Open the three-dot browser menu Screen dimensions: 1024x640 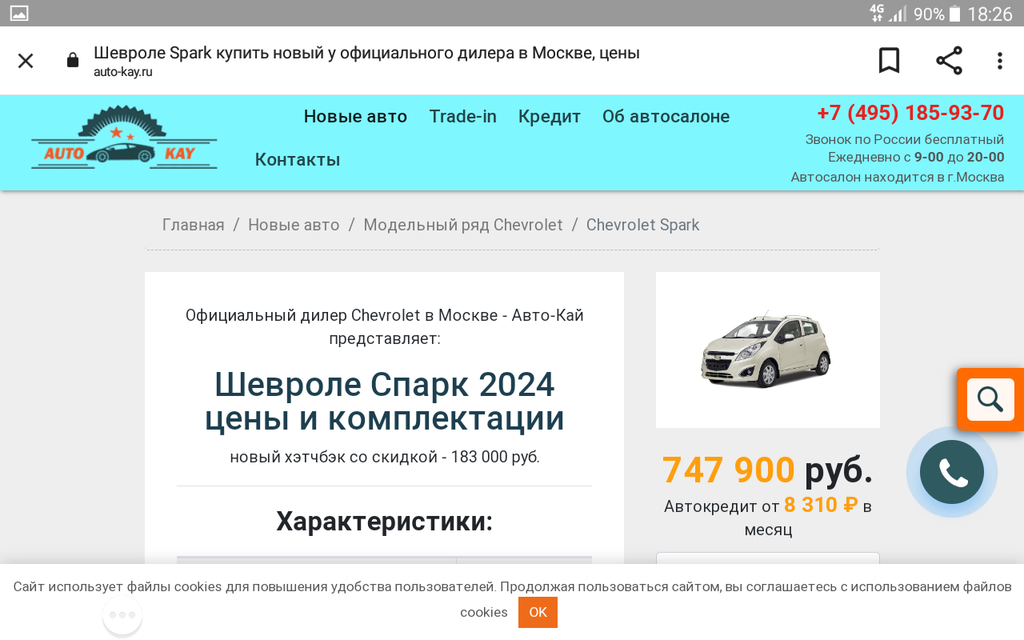[999, 61]
